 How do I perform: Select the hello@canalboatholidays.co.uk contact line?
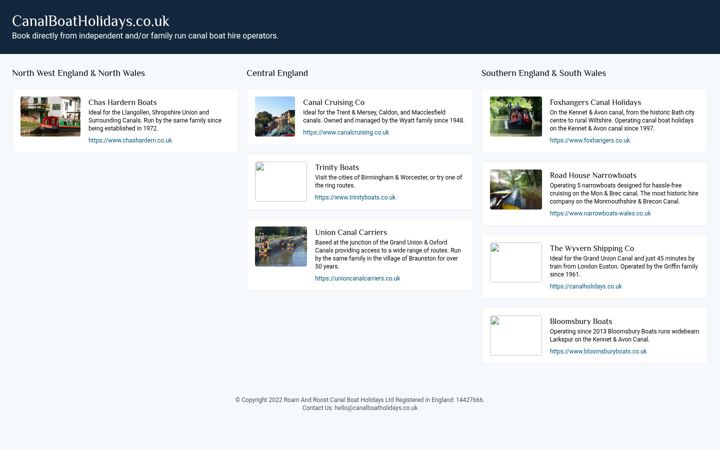point(360,408)
